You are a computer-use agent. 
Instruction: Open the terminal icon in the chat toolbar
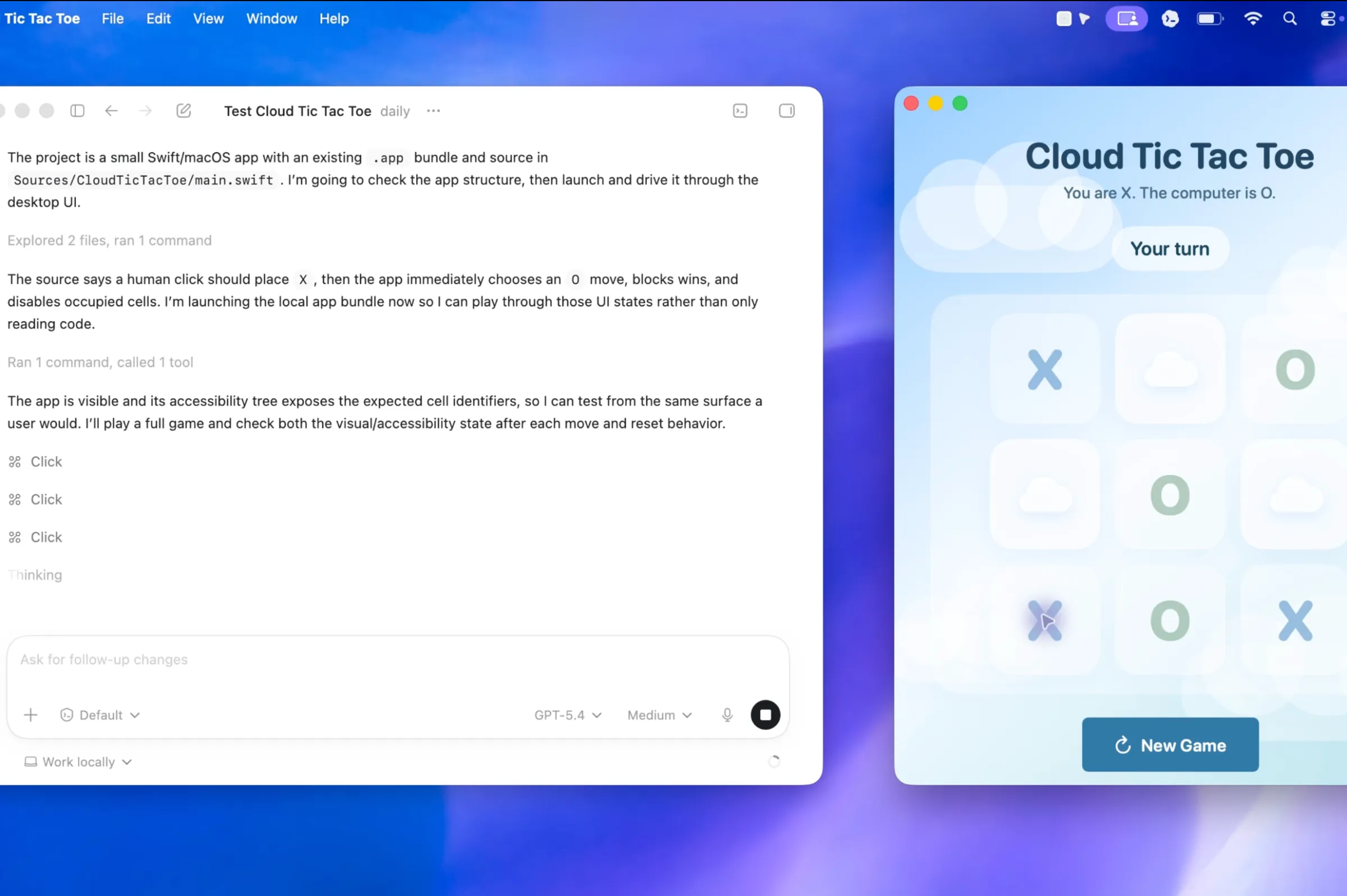(x=739, y=111)
